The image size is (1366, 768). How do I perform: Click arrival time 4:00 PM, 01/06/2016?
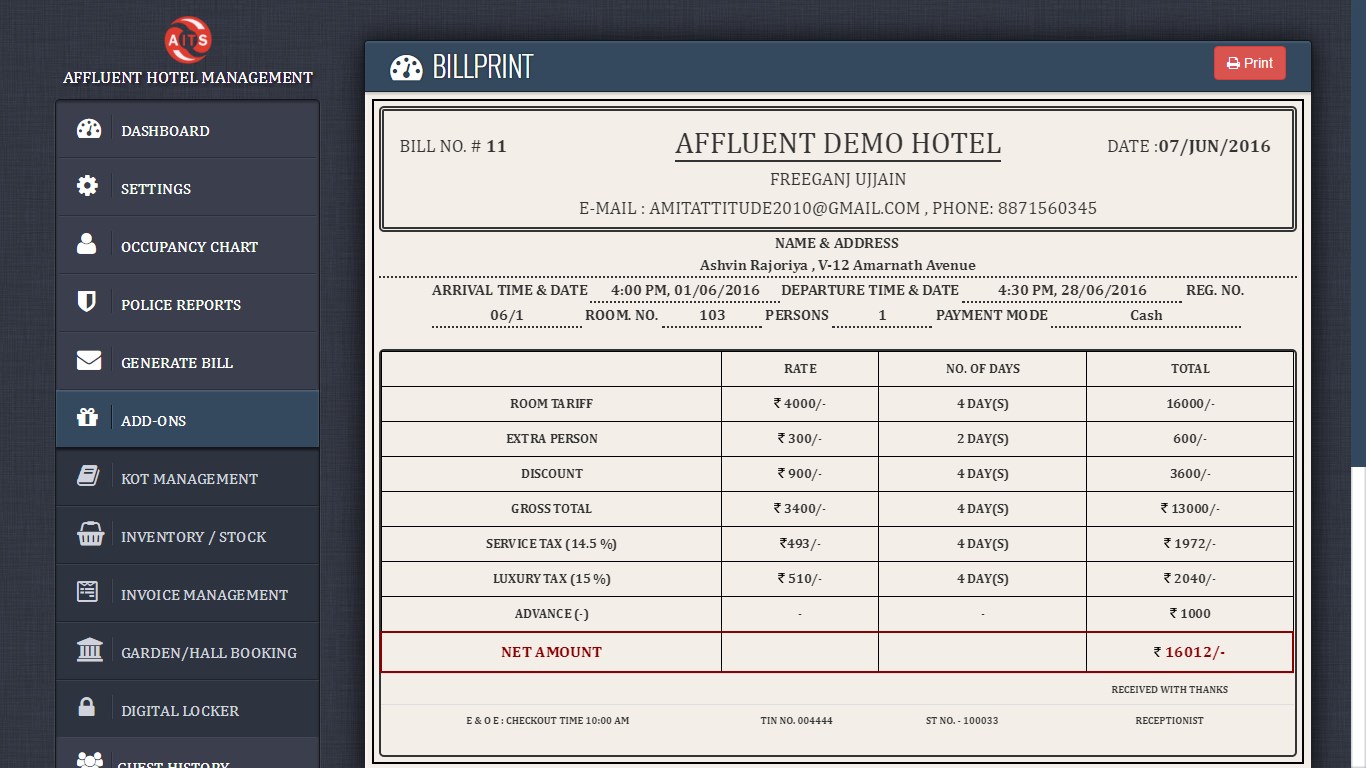[x=685, y=290]
